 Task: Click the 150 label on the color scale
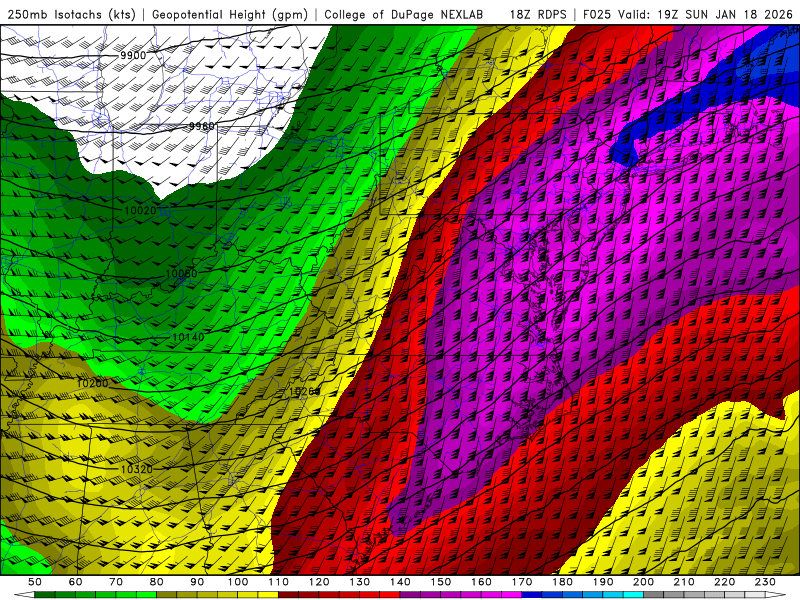click(x=440, y=582)
